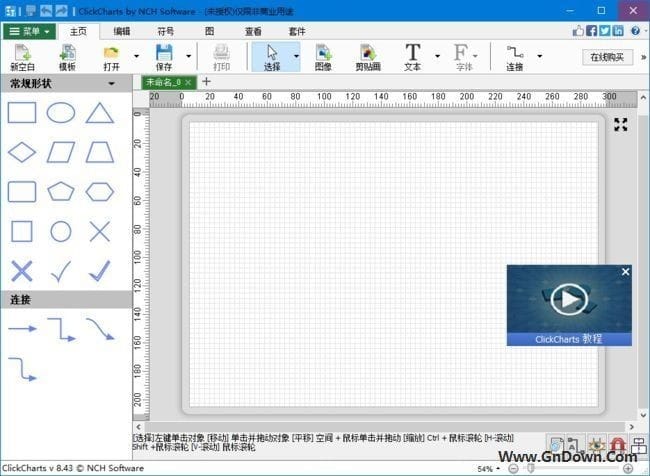Open the 54% zoom level dropdown
This screenshot has width=650, height=476.
(x=488, y=469)
